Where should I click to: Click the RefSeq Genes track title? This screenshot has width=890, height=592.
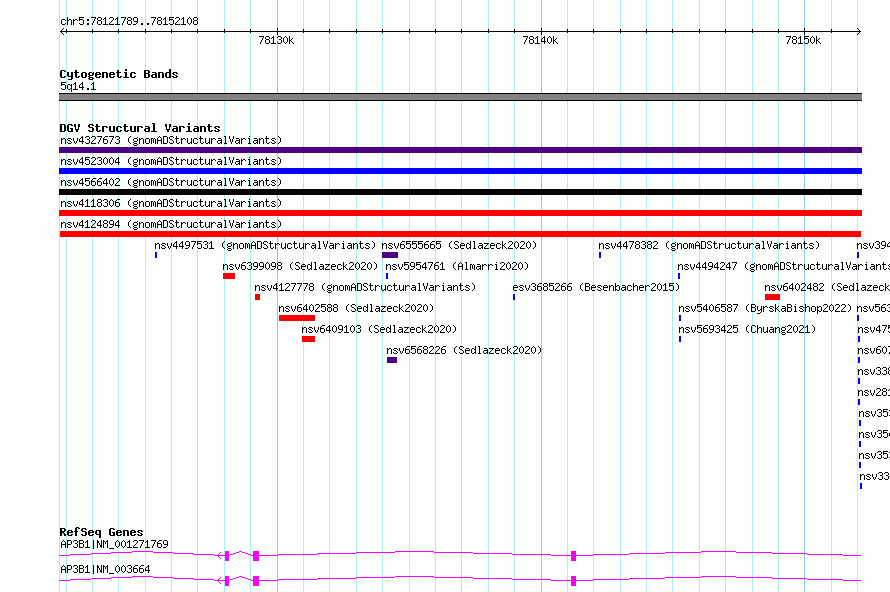click(101, 532)
